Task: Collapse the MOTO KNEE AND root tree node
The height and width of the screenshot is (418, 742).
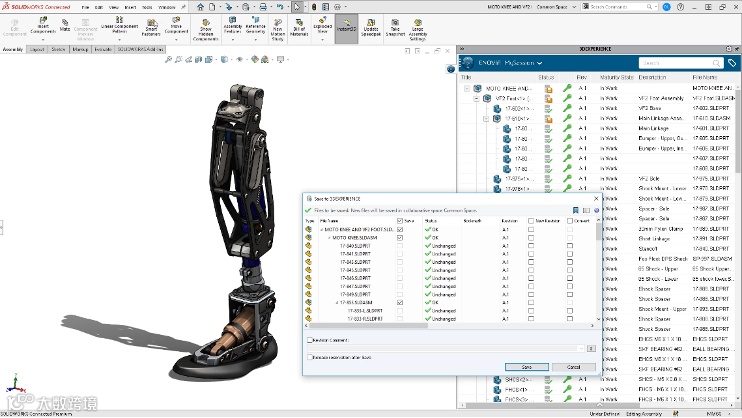Action: [x=467, y=89]
